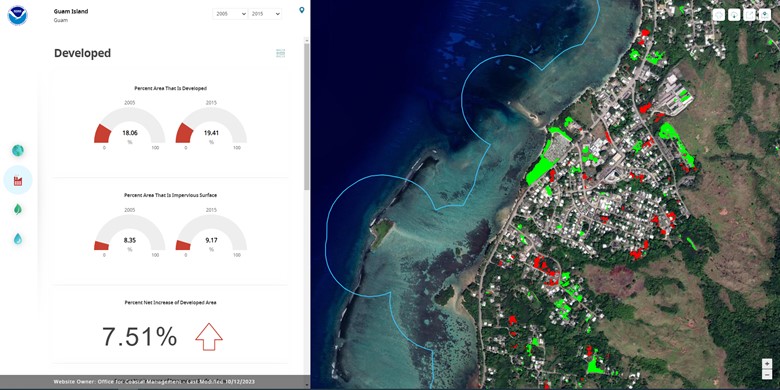Screen dimensions: 780x390
Task: Click the map marker tool button
Action: pyautogui.click(x=765, y=14)
